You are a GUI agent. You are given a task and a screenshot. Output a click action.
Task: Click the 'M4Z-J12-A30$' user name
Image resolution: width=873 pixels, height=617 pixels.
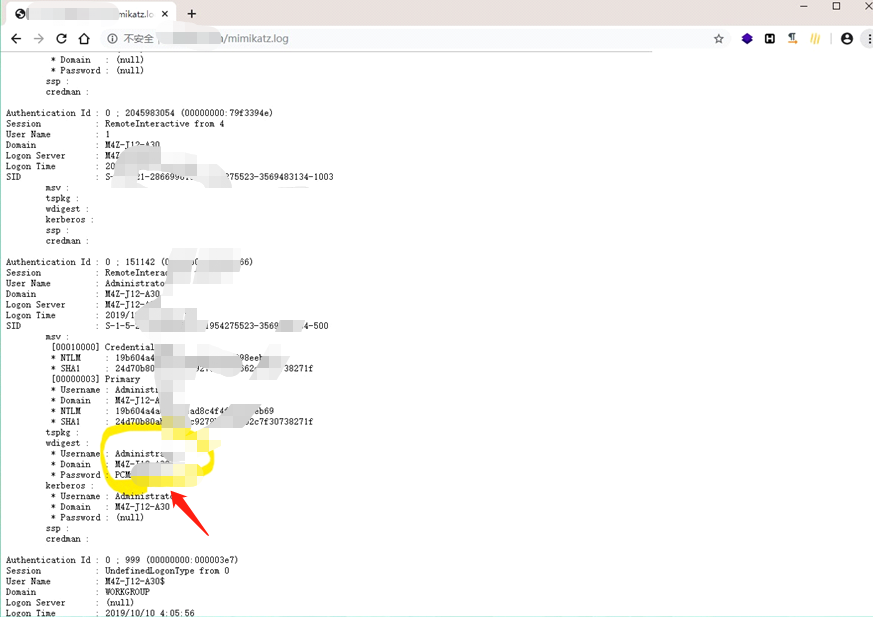pos(135,581)
